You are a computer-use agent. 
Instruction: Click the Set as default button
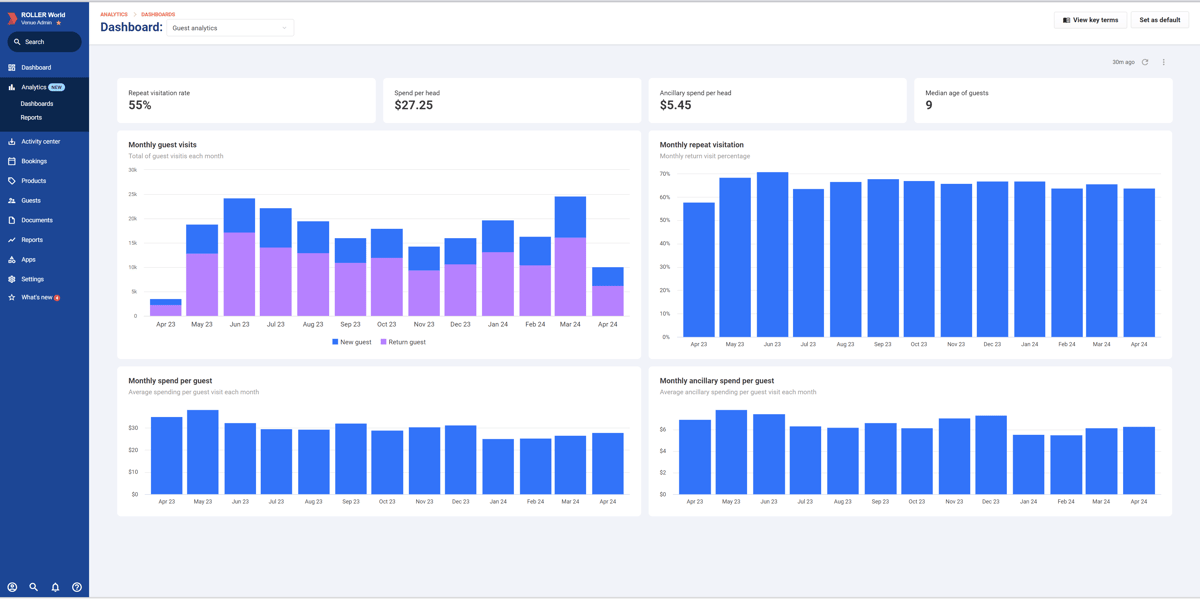pyautogui.click(x=1159, y=19)
